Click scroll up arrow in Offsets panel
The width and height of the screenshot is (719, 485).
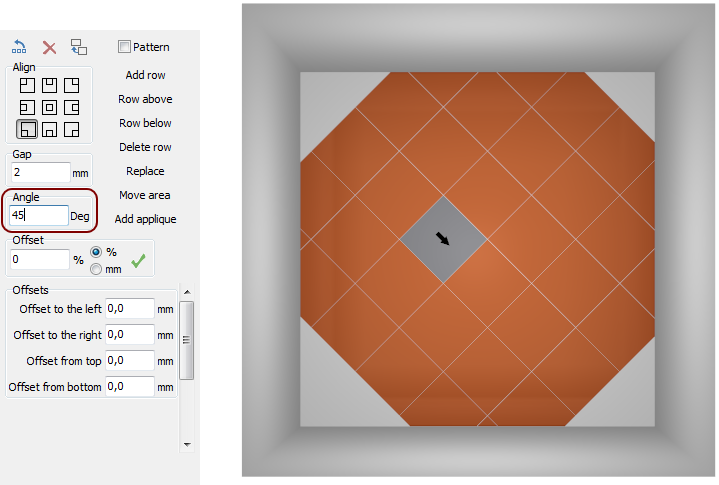pyautogui.click(x=187, y=292)
